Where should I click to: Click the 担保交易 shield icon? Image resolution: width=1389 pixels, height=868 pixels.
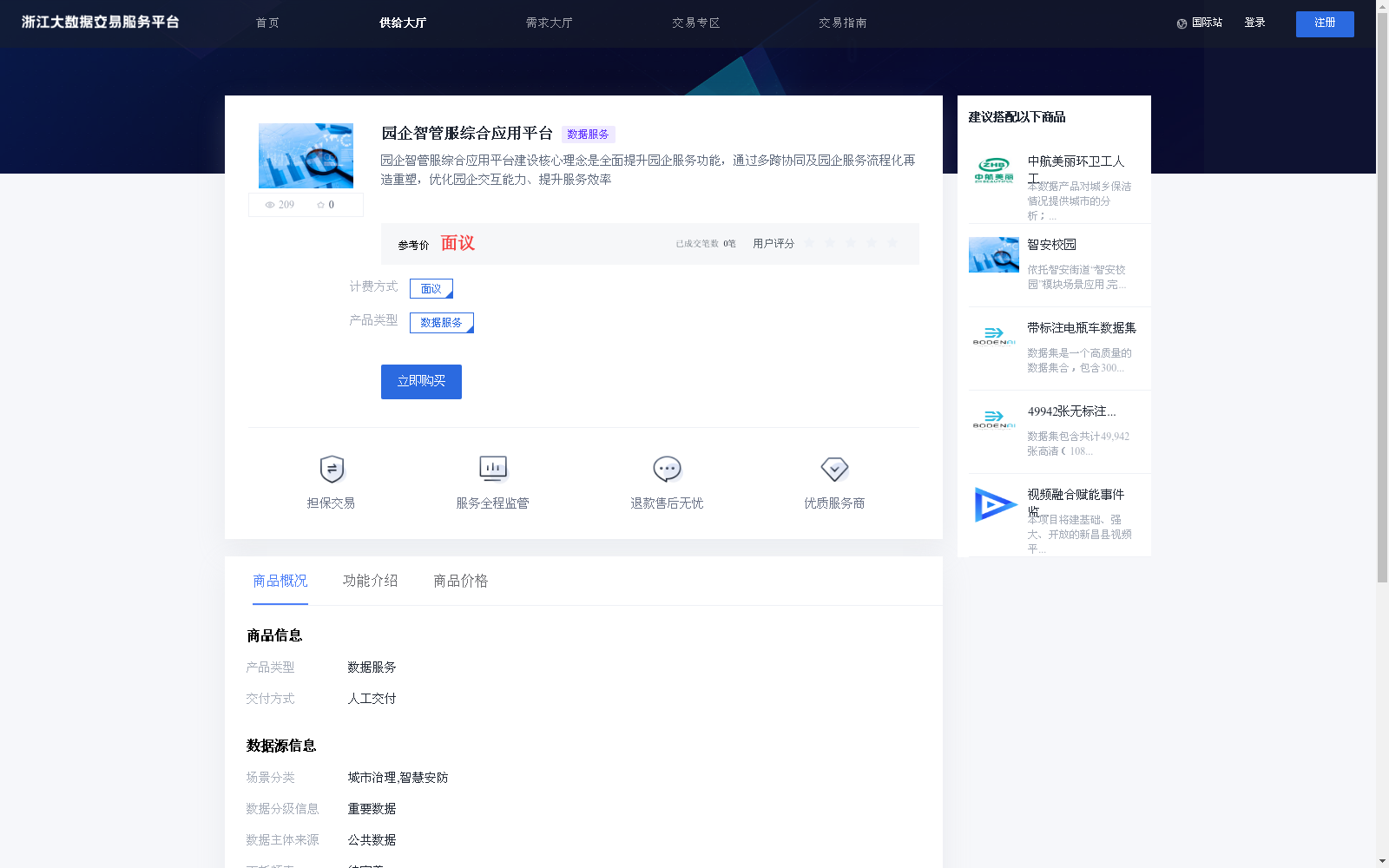pyautogui.click(x=332, y=470)
